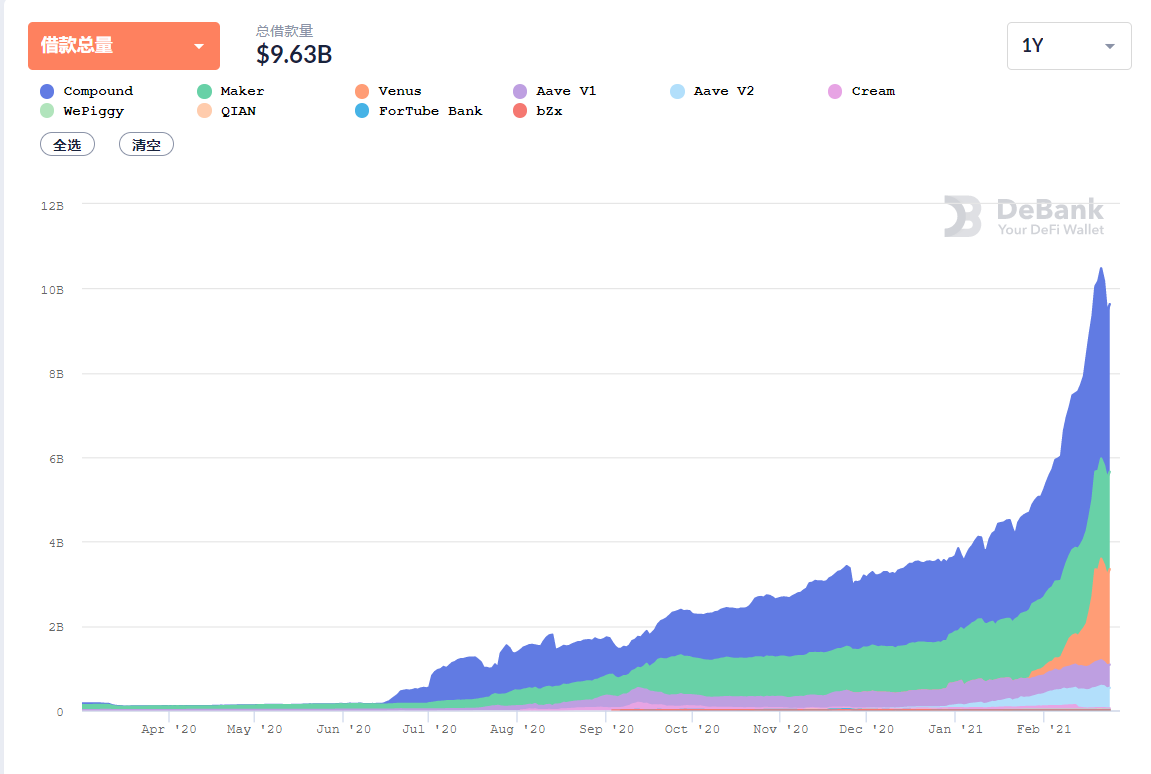The width and height of the screenshot is (1151, 774).
Task: Toggle the ForTube Bank series label
Action: click(430, 111)
